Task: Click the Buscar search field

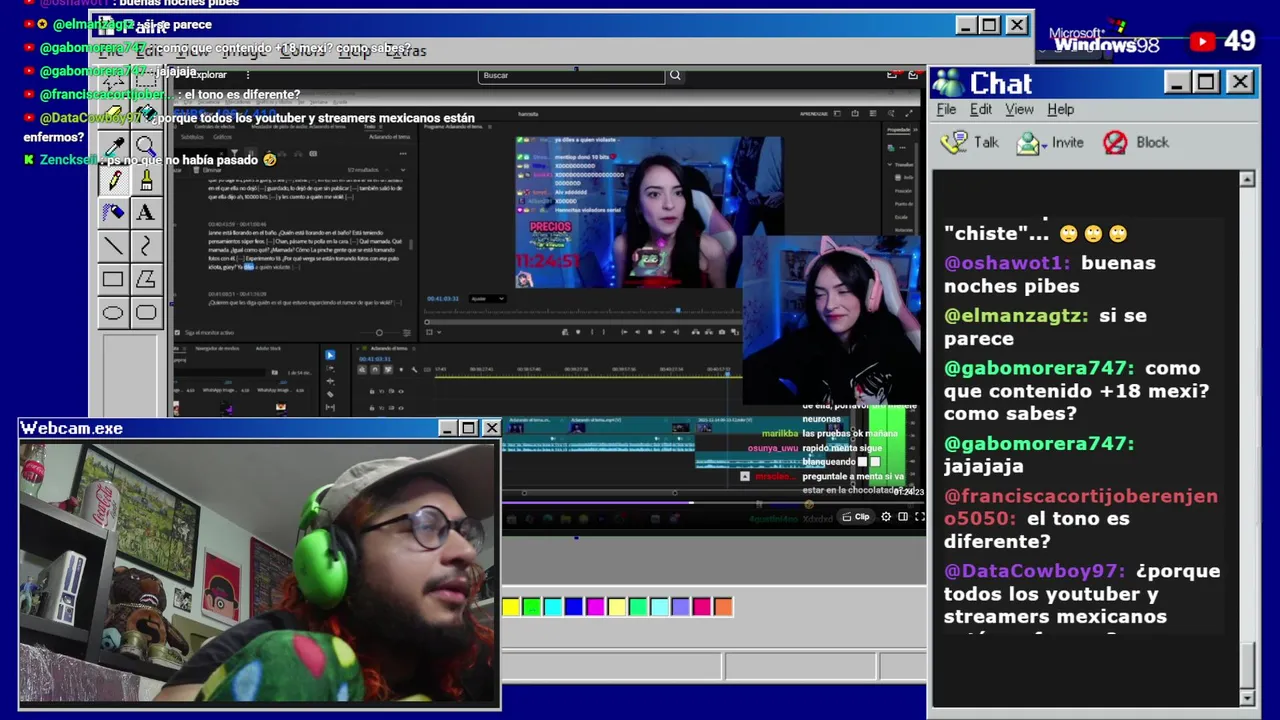Action: point(571,76)
